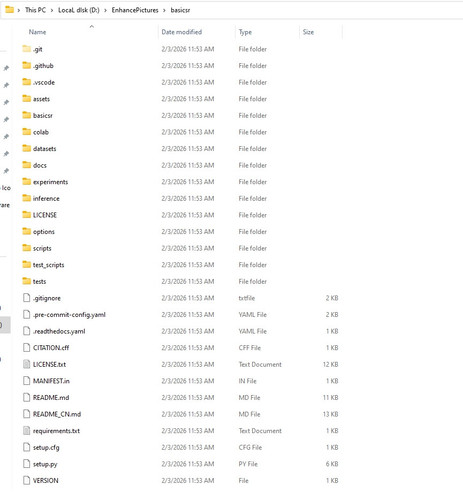Viewport: 463px width, 500px height.
Task: Navigate to EnhancePictures breadcrumb
Action: [x=135, y=10]
